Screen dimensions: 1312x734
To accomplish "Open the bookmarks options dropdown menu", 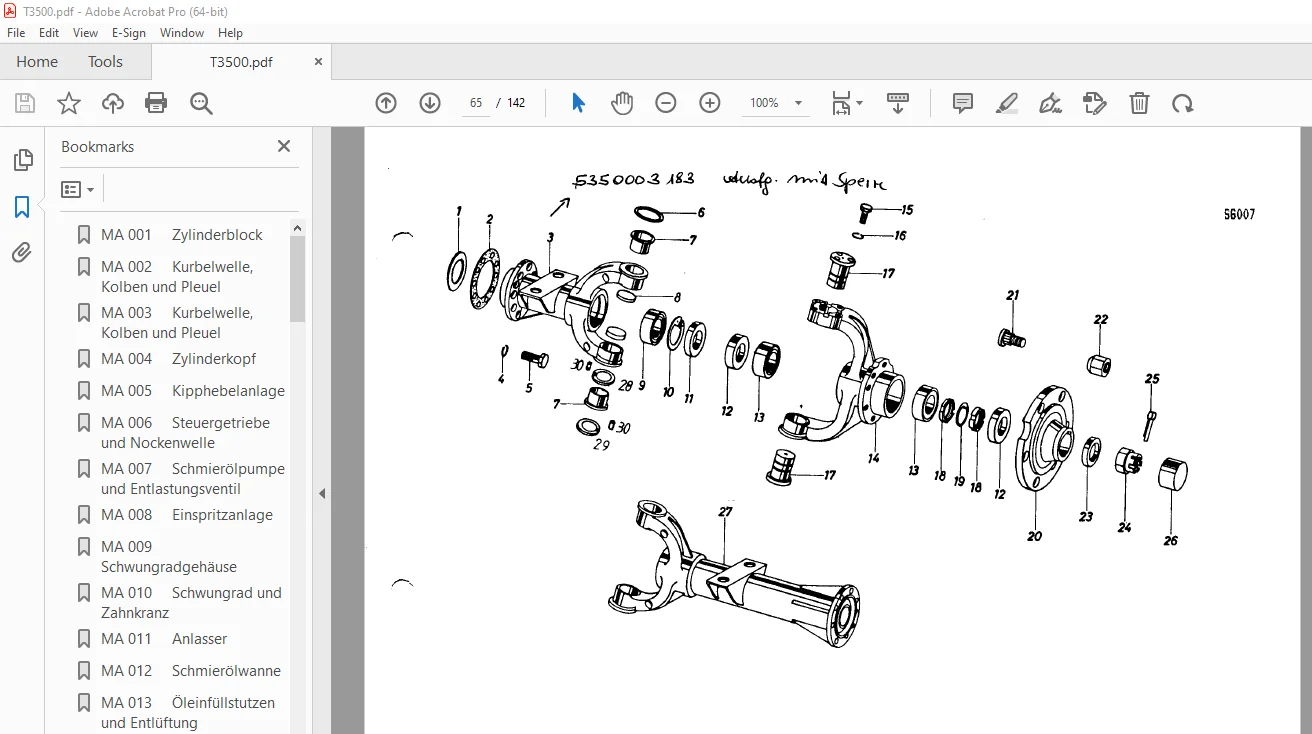I will pos(78,189).
